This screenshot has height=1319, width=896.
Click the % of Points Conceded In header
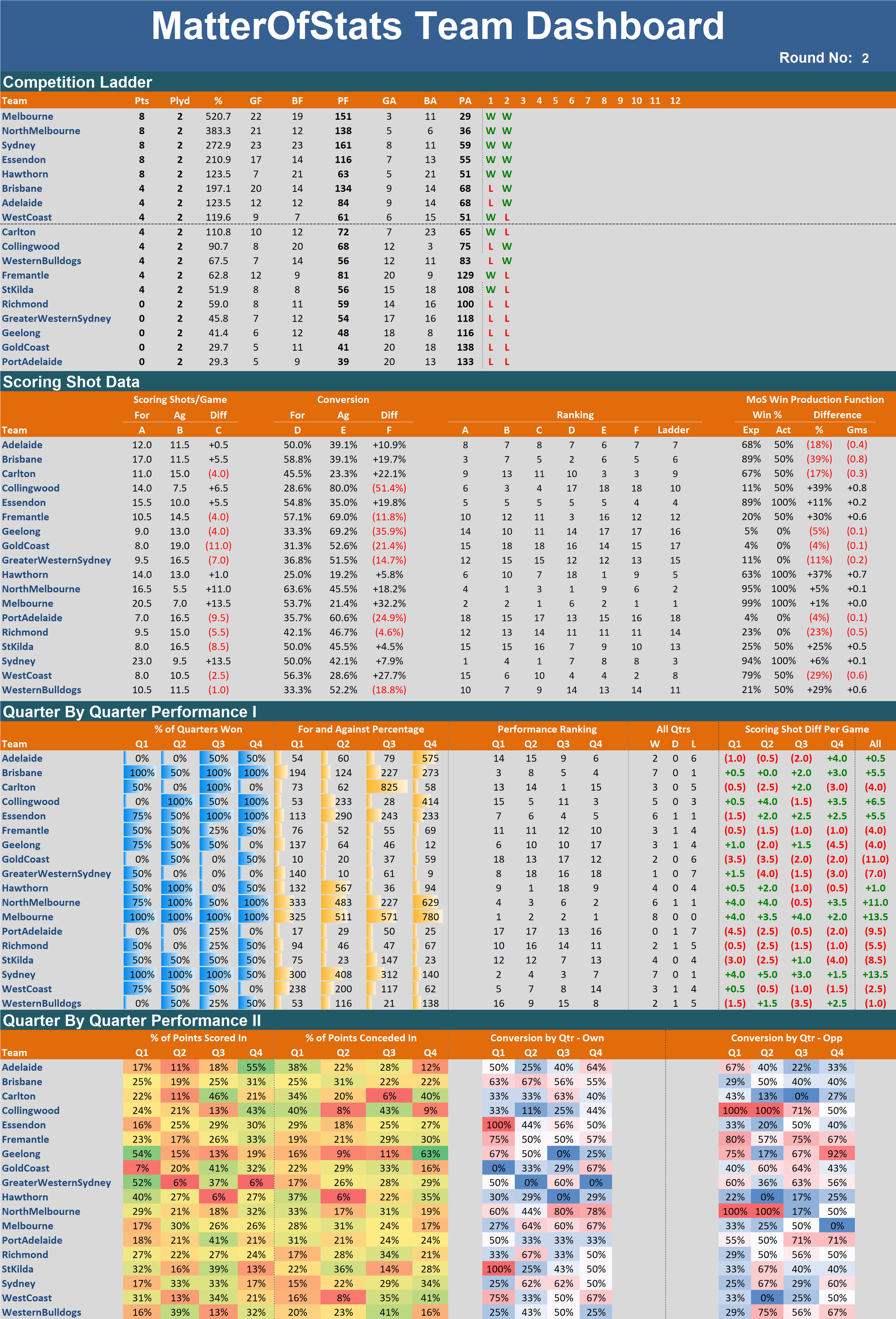pyautogui.click(x=361, y=1038)
